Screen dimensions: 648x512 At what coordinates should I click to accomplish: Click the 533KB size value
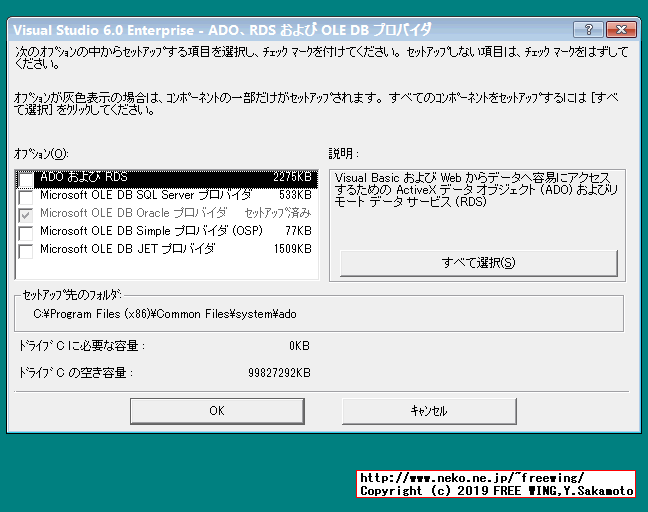295,195
